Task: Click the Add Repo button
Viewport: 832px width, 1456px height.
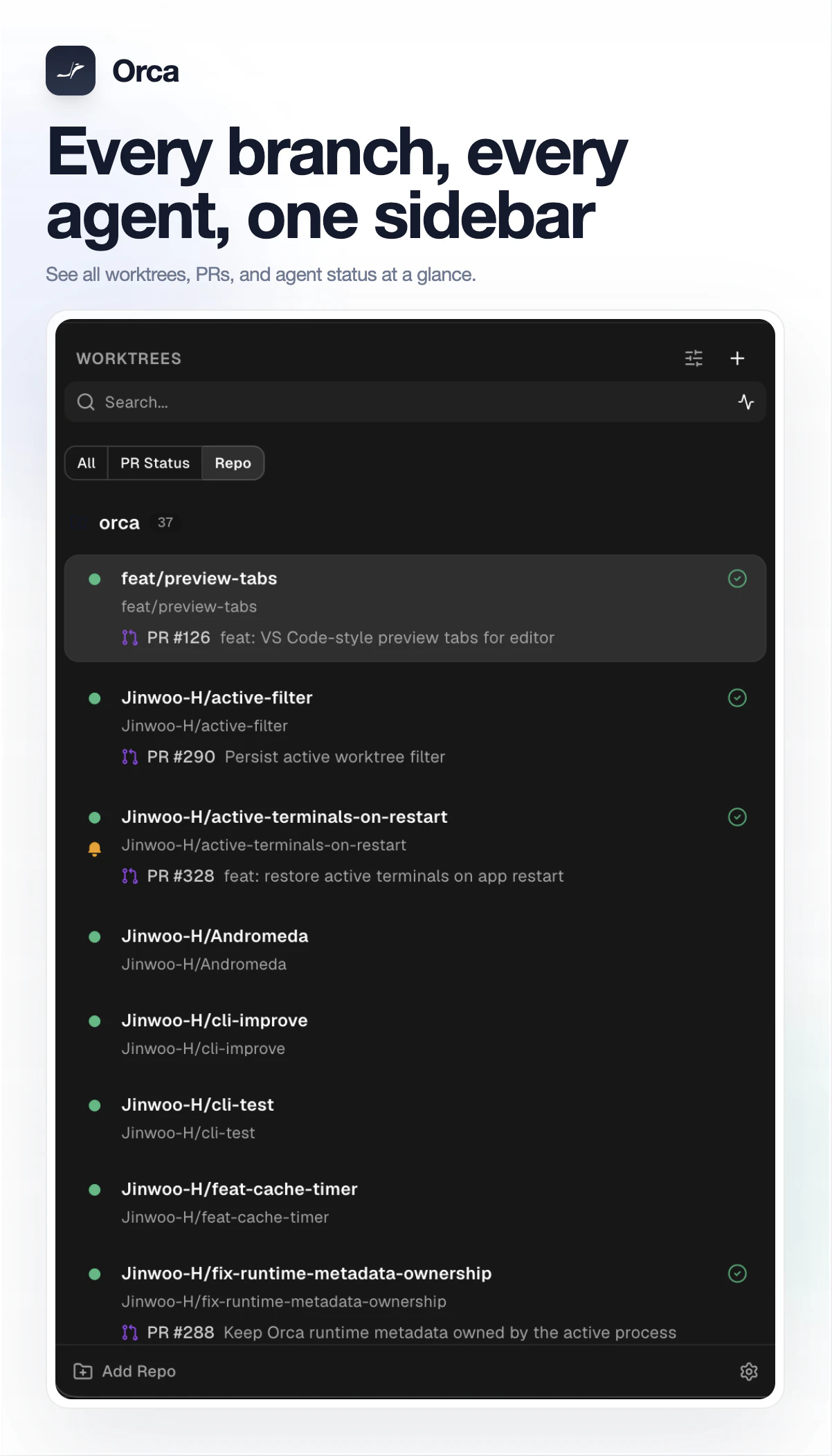Action: click(x=125, y=1371)
